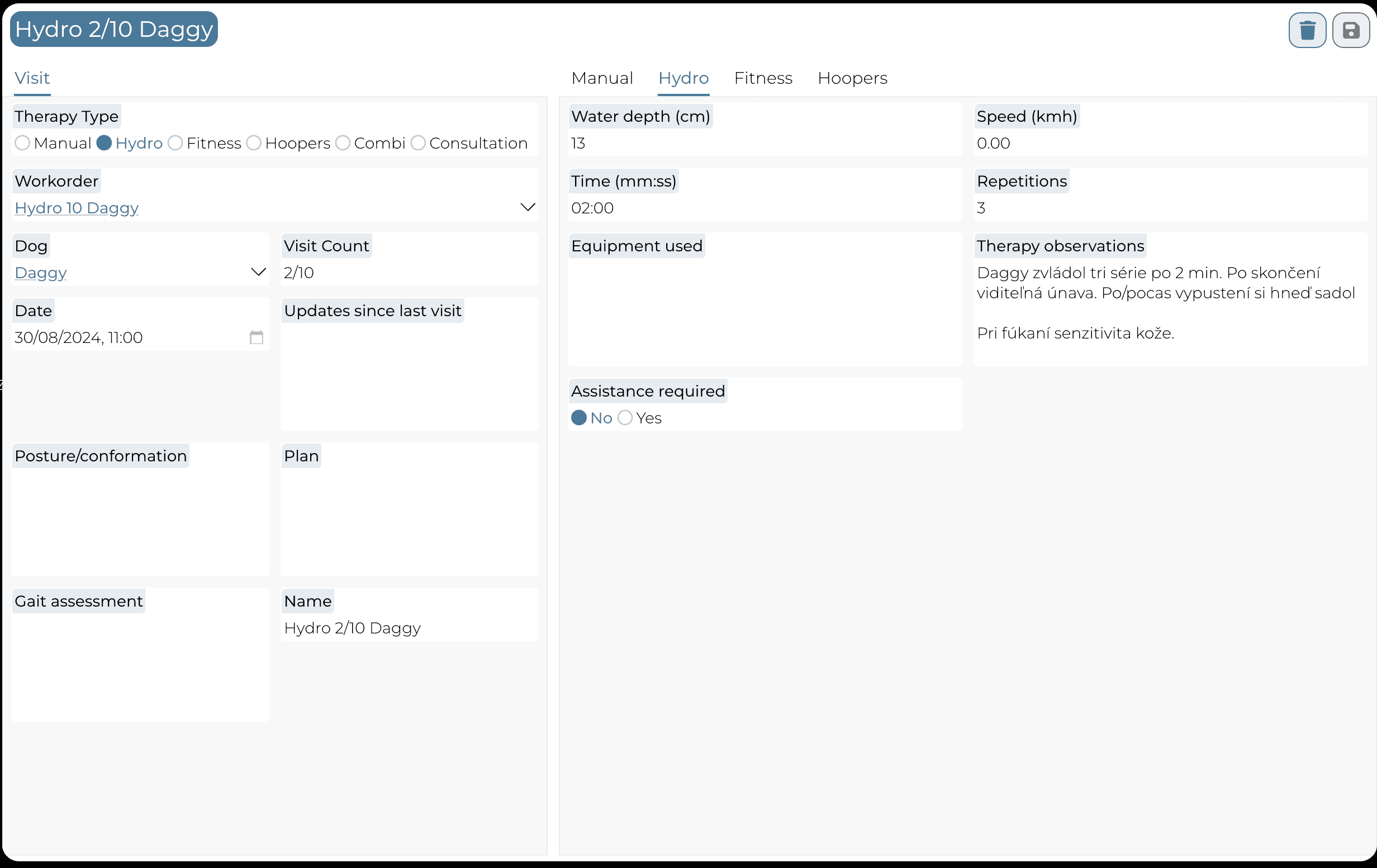Click the Workorder label
The image size is (1377, 868).
[x=56, y=181]
